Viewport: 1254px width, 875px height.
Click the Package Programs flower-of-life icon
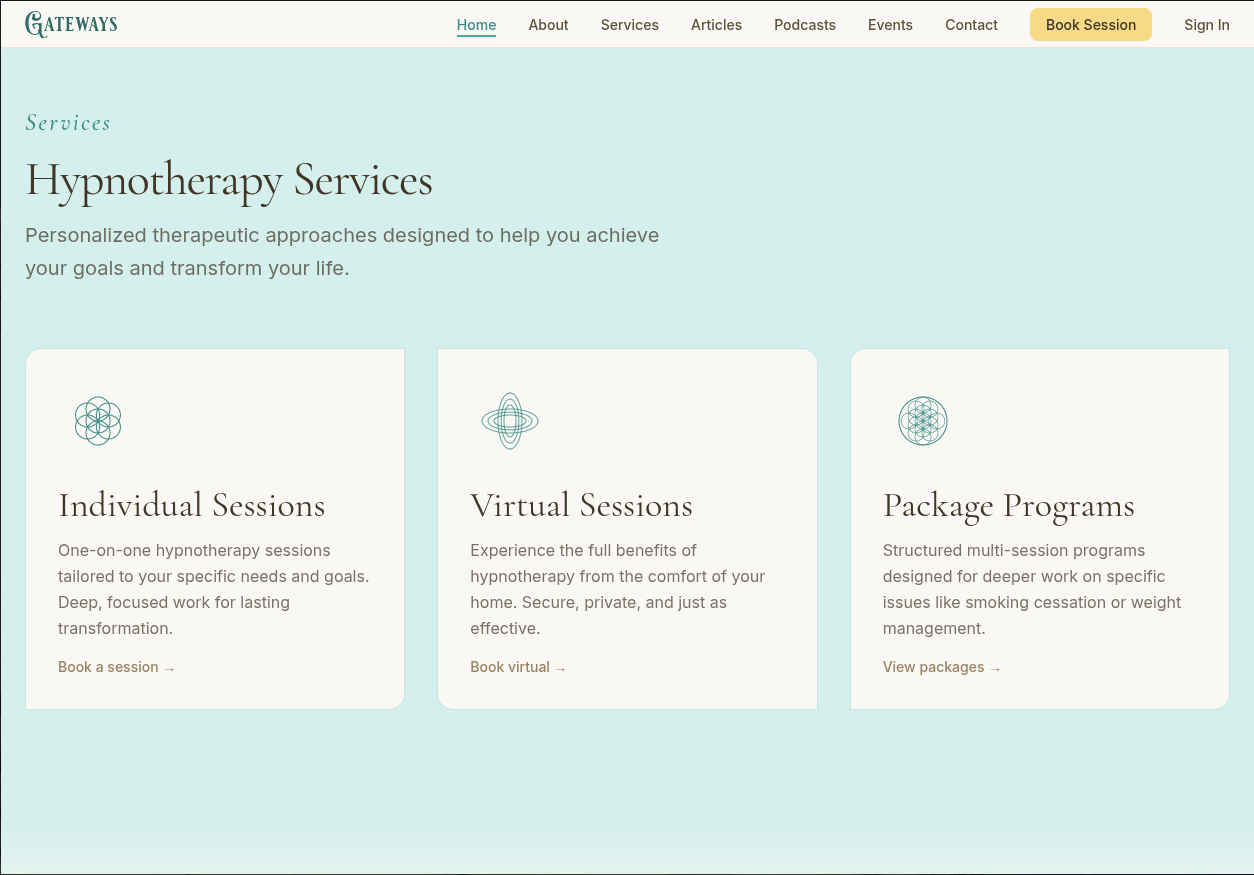[923, 421]
